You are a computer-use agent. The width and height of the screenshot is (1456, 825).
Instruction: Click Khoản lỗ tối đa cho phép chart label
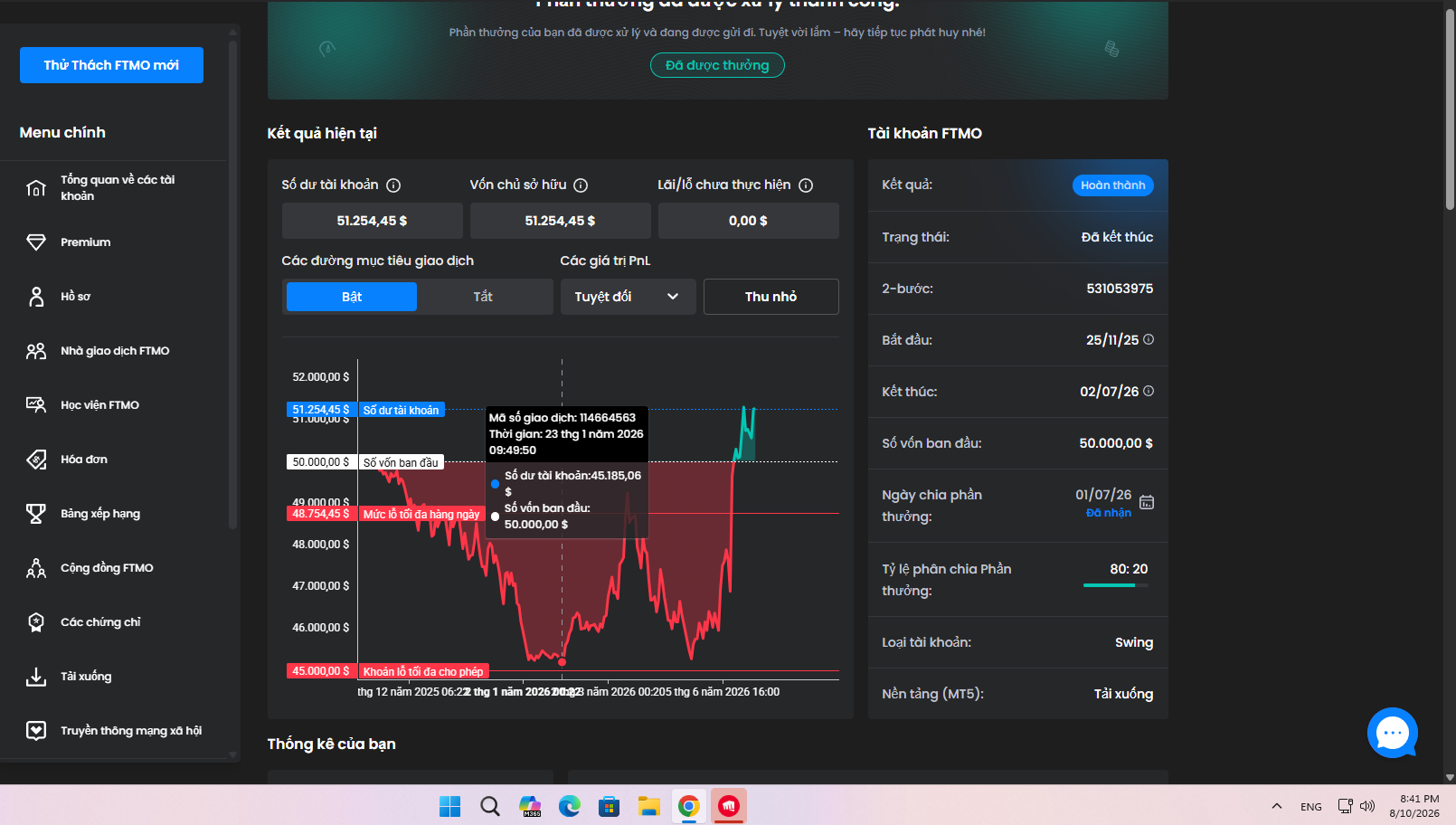point(423,671)
